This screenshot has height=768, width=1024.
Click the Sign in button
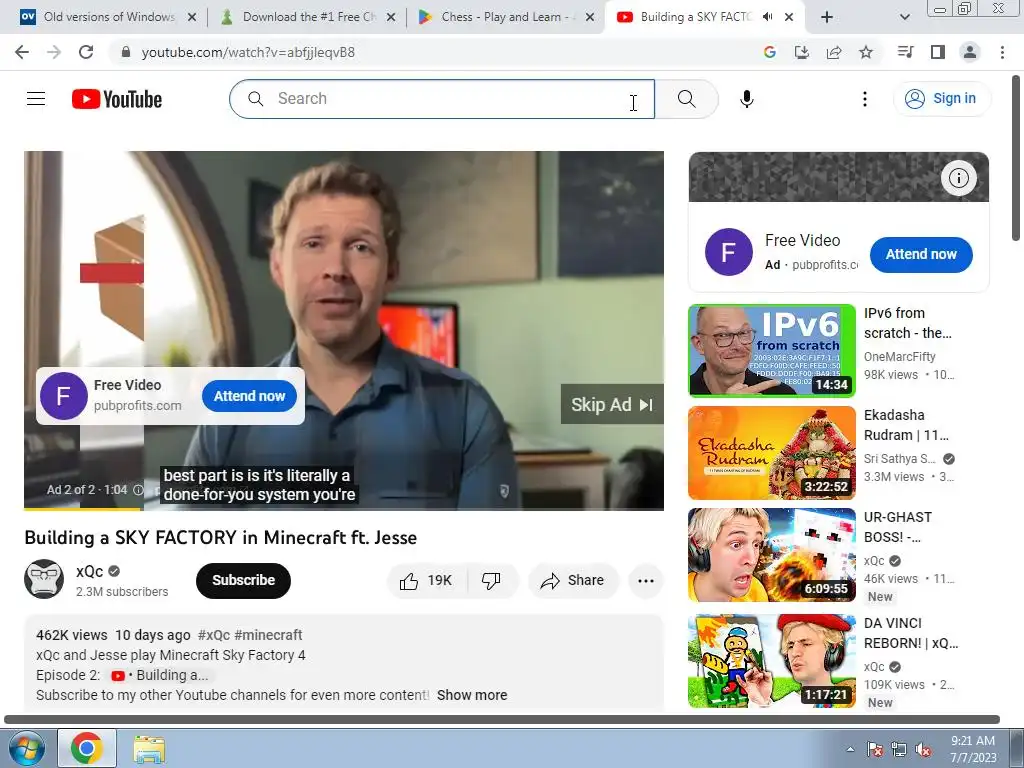tap(941, 99)
